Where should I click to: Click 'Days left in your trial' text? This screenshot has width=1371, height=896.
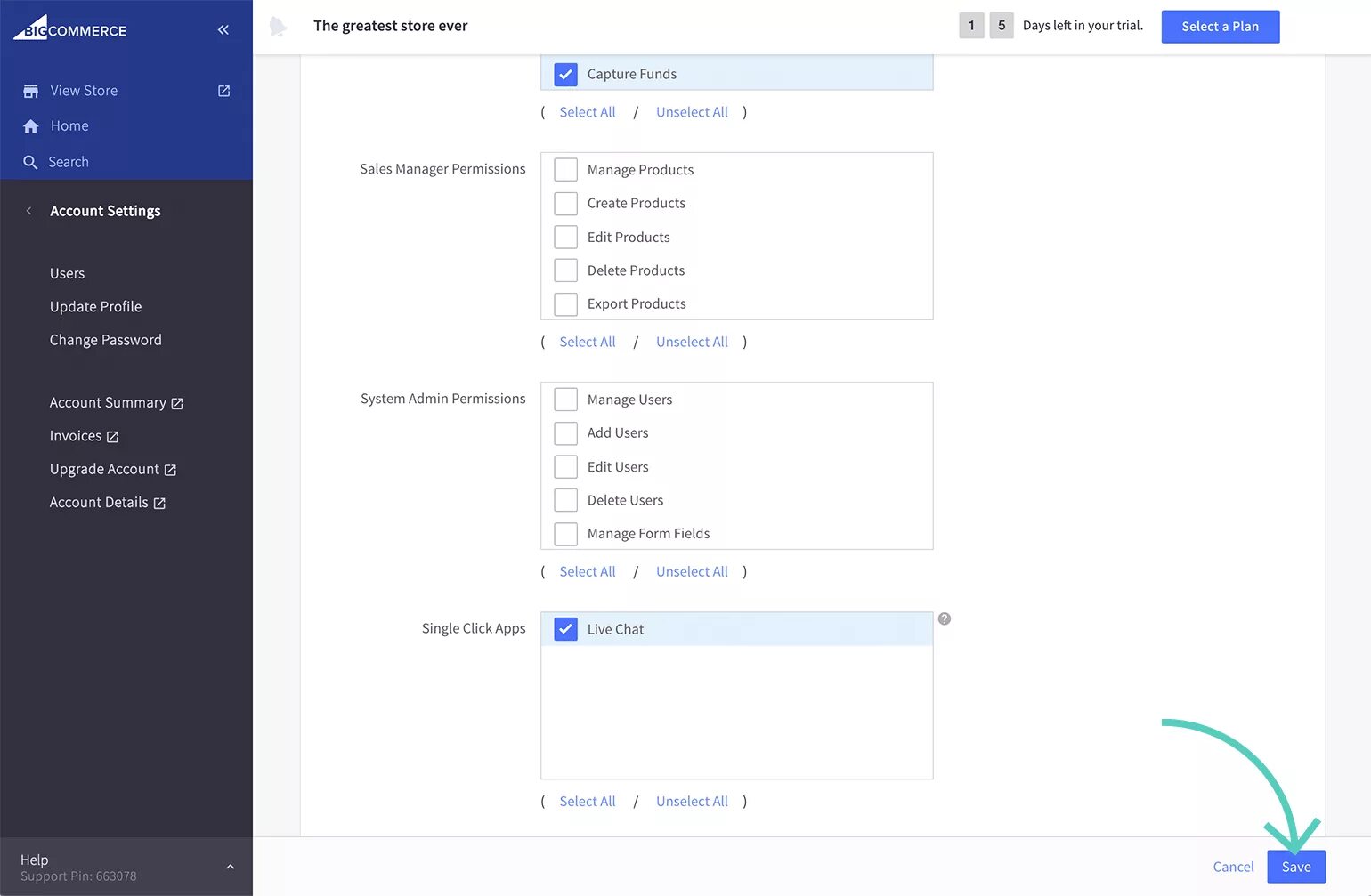(x=1083, y=25)
